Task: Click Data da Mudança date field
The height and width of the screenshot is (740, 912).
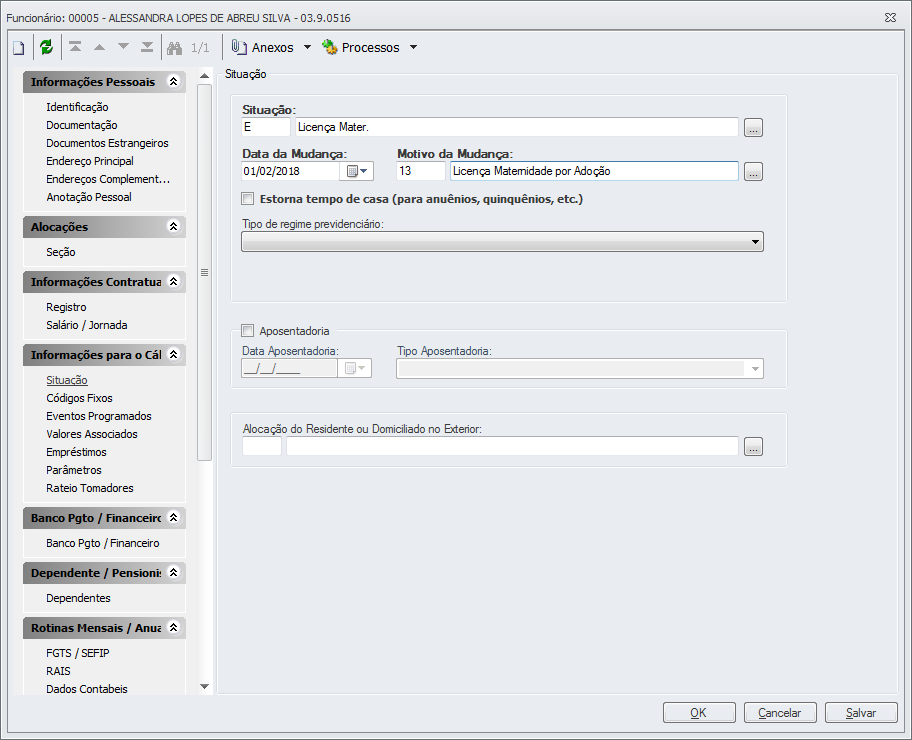Action: click(290, 171)
